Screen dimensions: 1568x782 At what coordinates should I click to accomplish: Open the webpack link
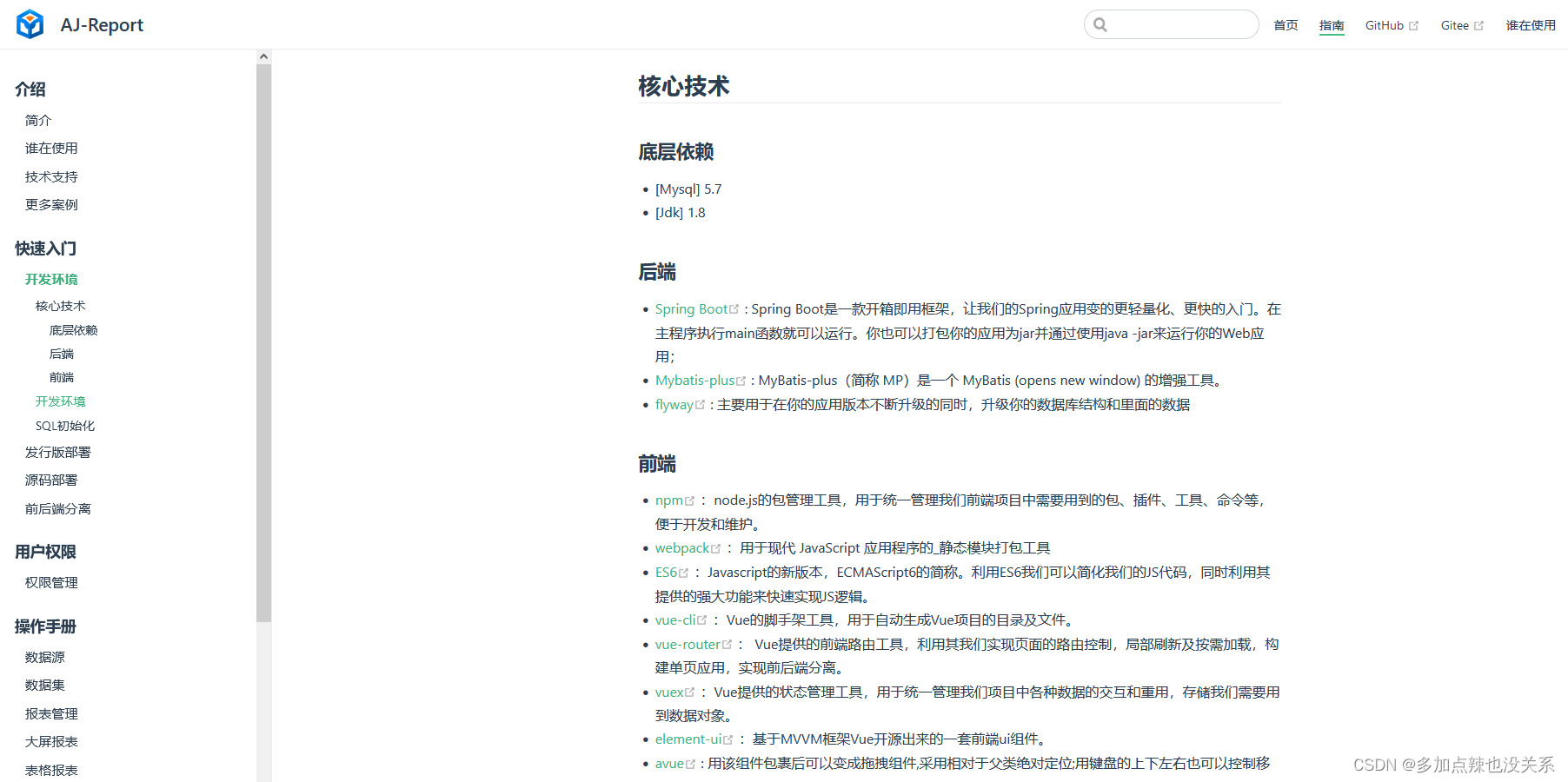(x=682, y=548)
